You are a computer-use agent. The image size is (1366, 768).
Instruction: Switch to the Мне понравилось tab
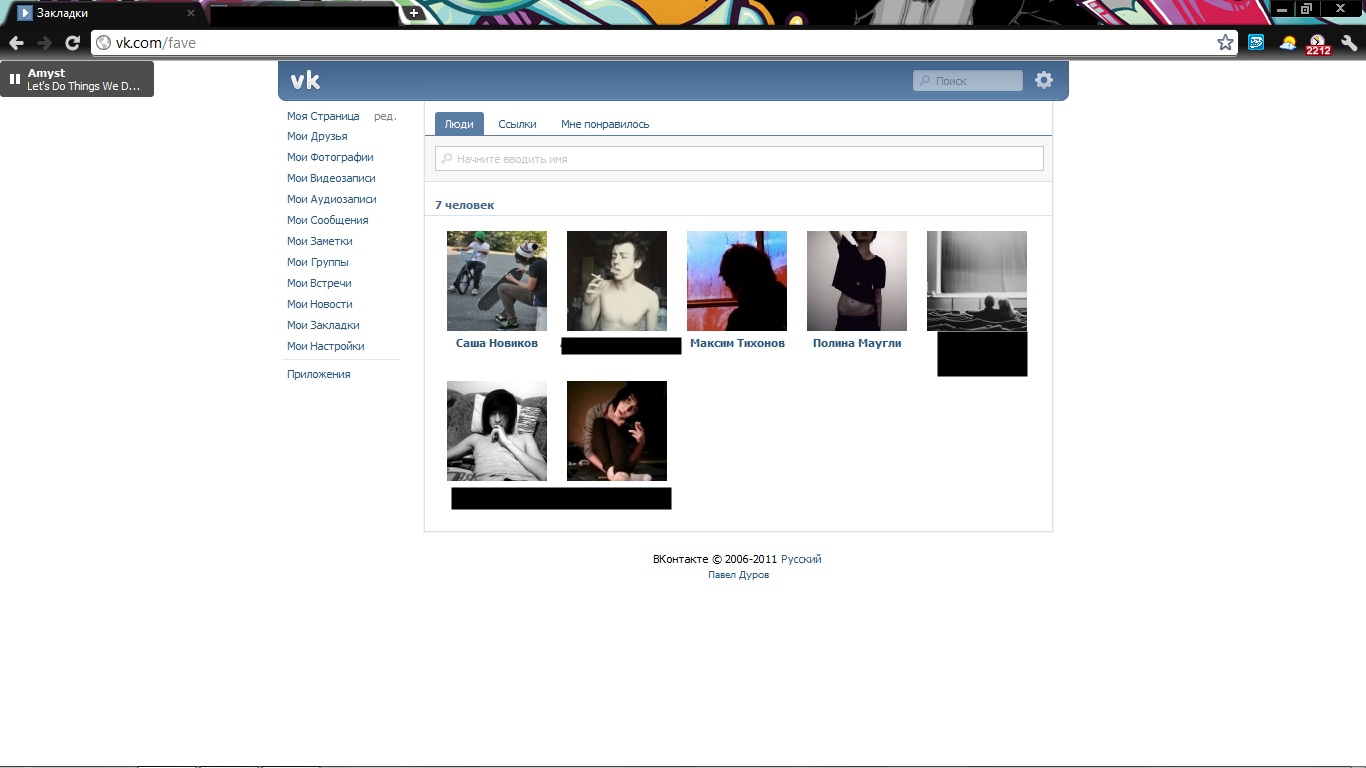pyautogui.click(x=605, y=124)
